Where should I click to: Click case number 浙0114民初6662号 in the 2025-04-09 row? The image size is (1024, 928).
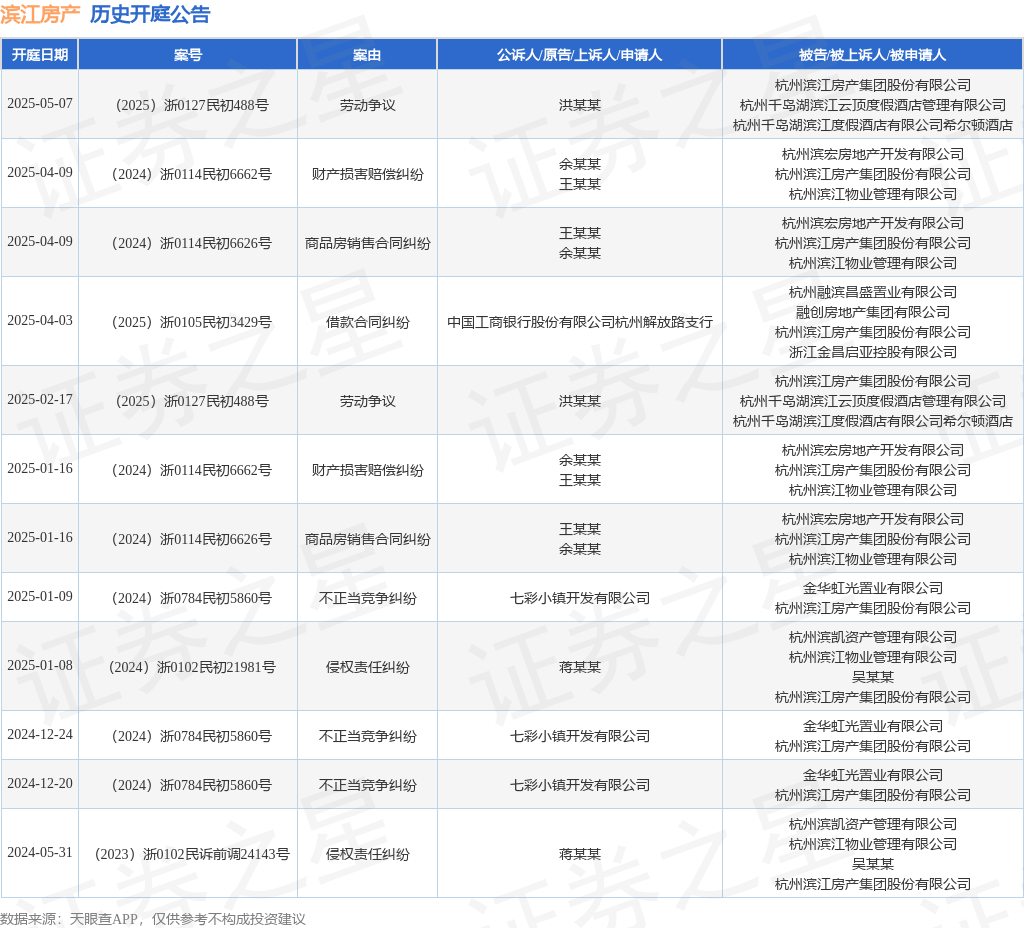(x=192, y=174)
